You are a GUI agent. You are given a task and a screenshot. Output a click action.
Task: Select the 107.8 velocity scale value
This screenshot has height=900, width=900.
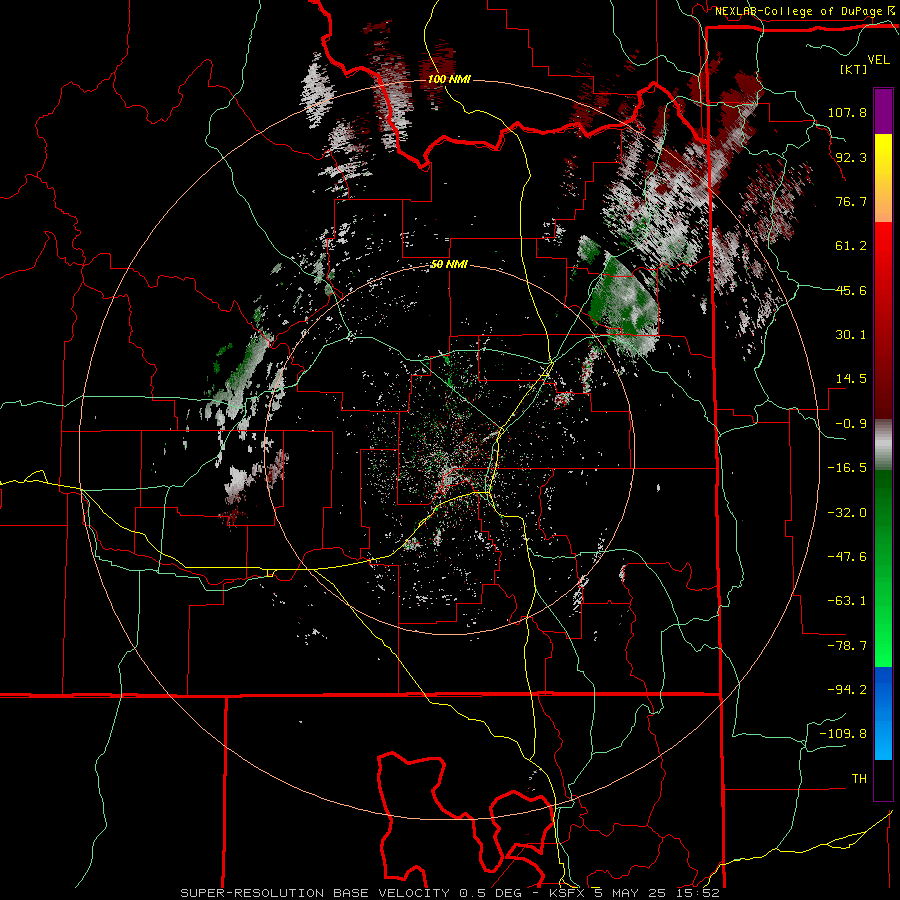click(847, 112)
